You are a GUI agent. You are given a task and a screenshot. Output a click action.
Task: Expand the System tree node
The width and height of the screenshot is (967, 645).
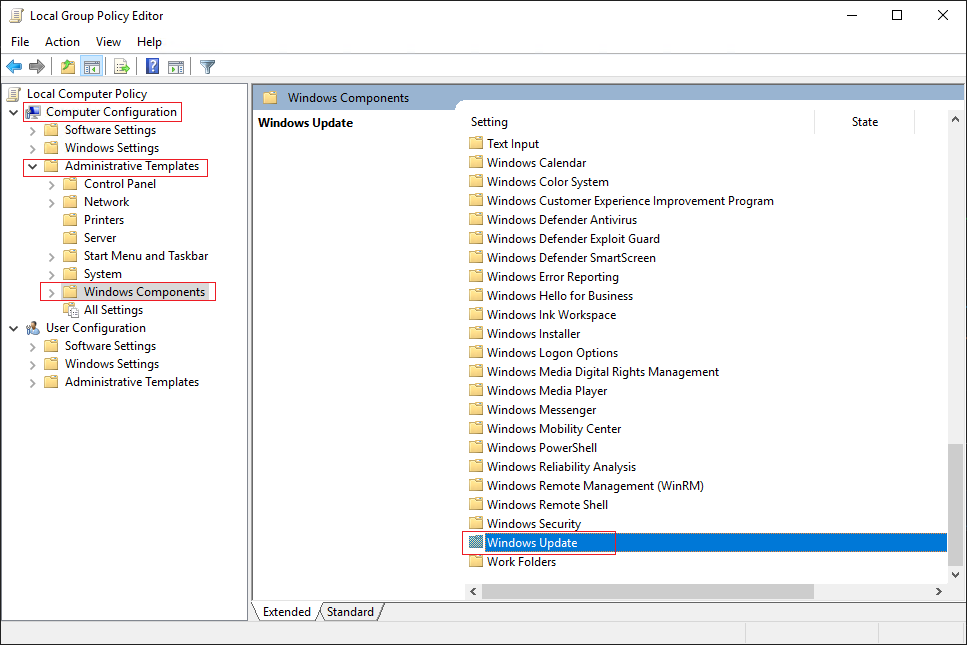pos(52,274)
